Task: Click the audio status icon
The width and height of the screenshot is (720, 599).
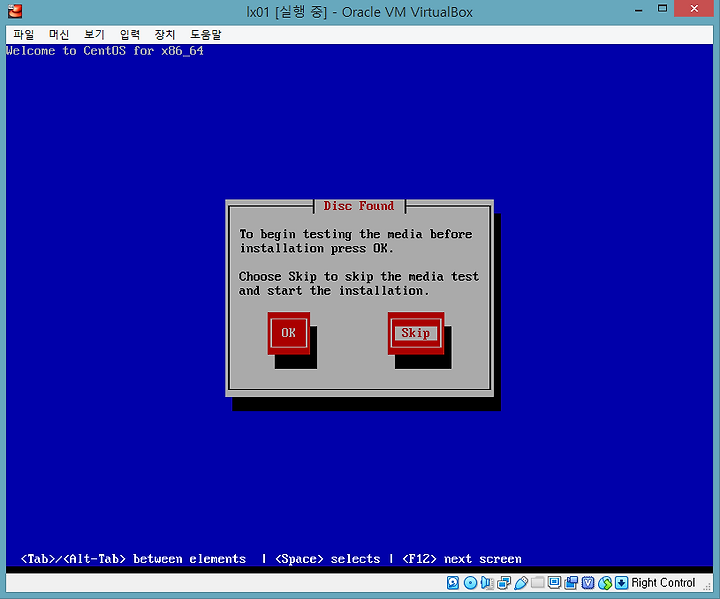Action: [x=487, y=583]
